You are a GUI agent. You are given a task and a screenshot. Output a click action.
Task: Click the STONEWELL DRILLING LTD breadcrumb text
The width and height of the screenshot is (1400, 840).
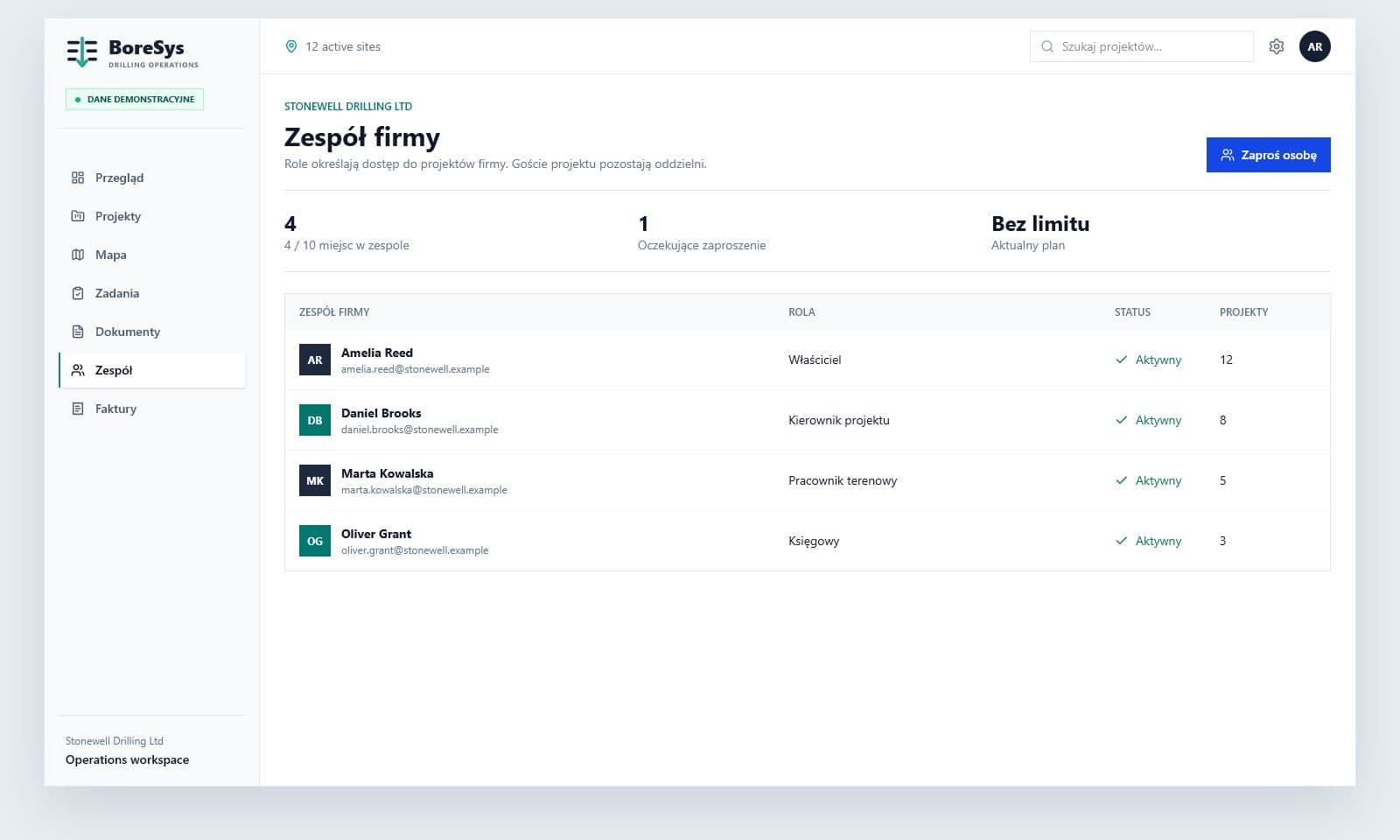pos(348,106)
